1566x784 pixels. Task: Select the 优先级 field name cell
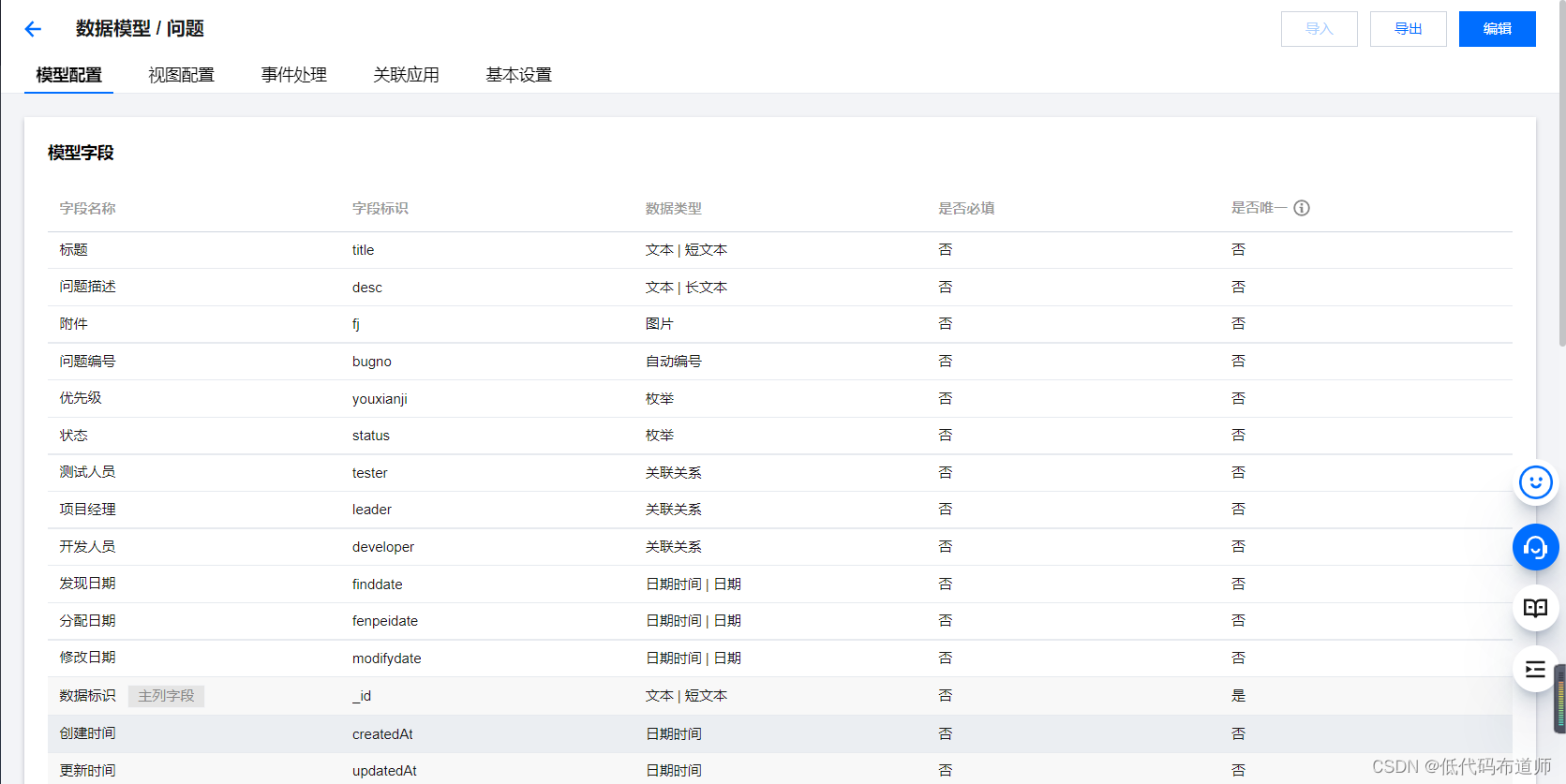click(81, 398)
